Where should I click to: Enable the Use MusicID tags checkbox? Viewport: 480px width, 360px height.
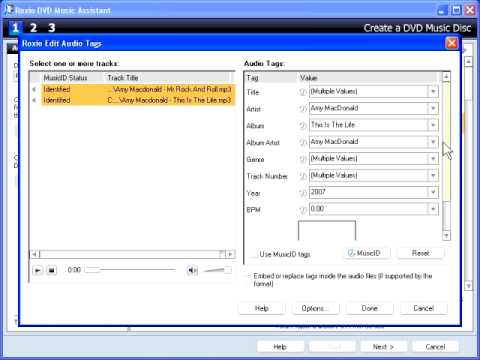[x=254, y=254]
